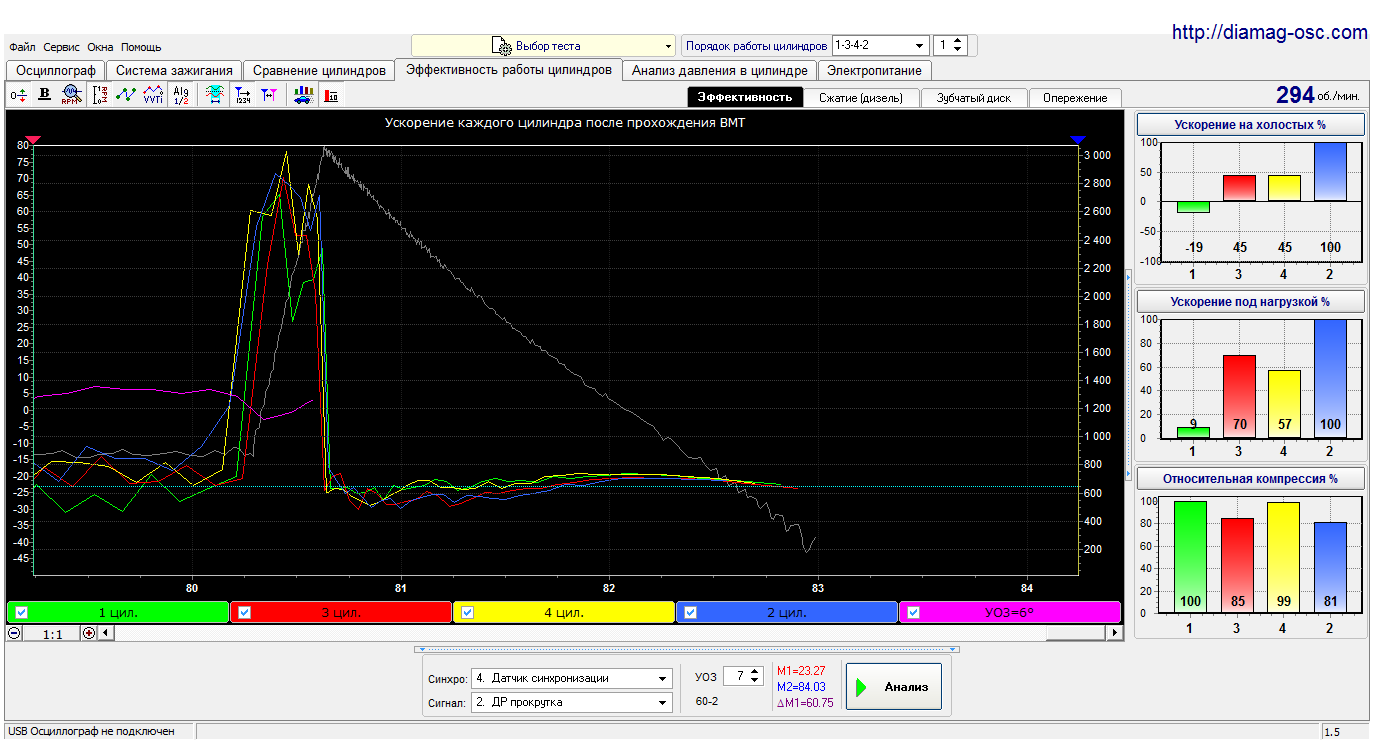Click the zoom in plus icon
This screenshot has height=744, width=1382.
coord(89,633)
